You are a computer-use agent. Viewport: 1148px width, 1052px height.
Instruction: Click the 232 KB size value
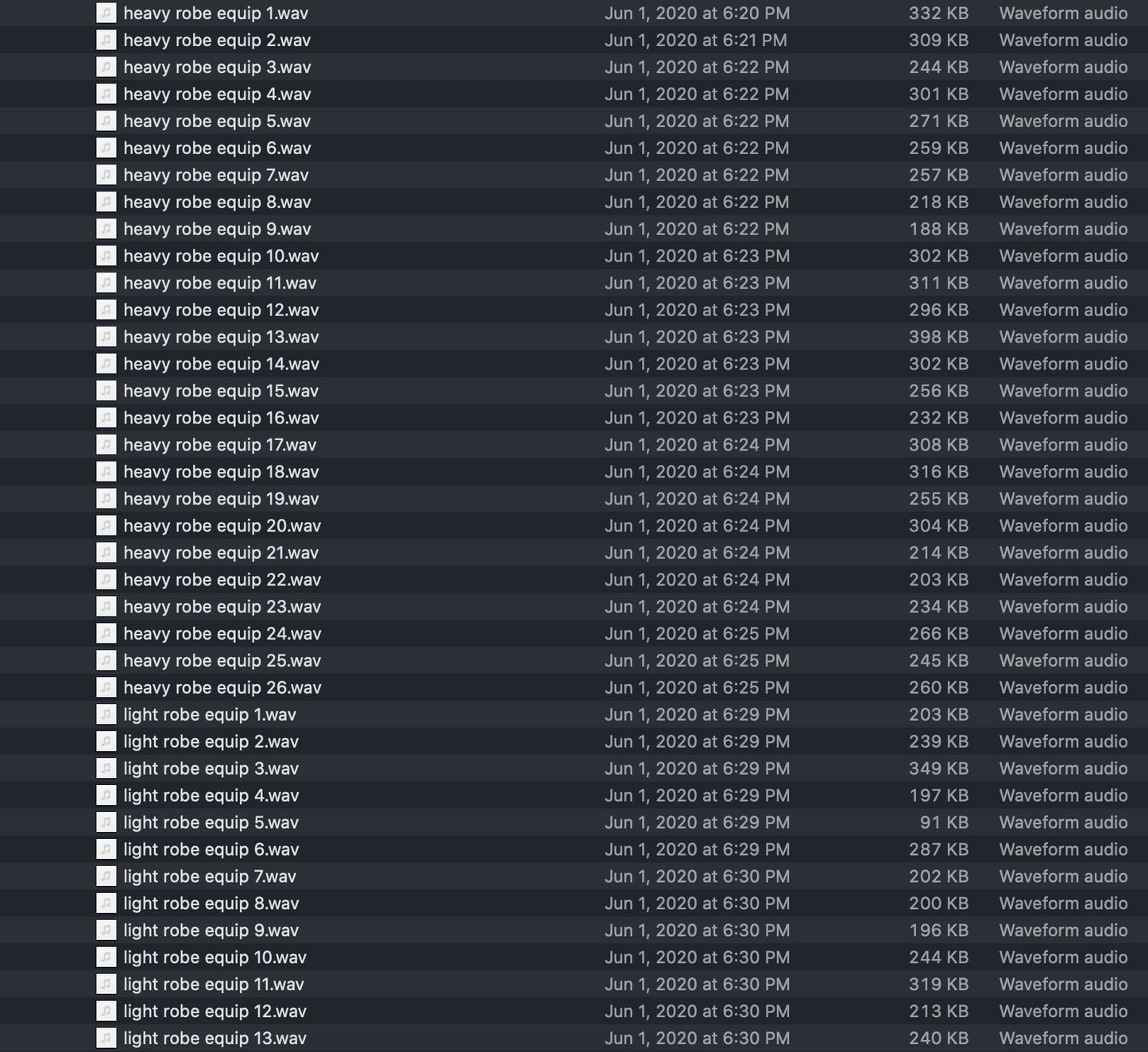click(938, 418)
